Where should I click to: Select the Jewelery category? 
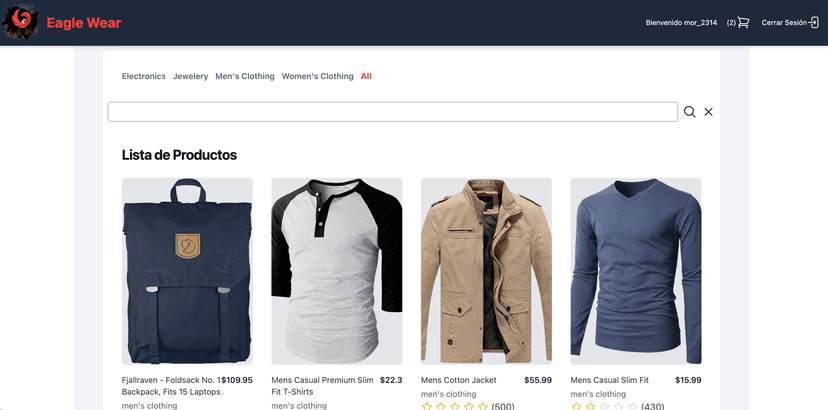click(191, 76)
